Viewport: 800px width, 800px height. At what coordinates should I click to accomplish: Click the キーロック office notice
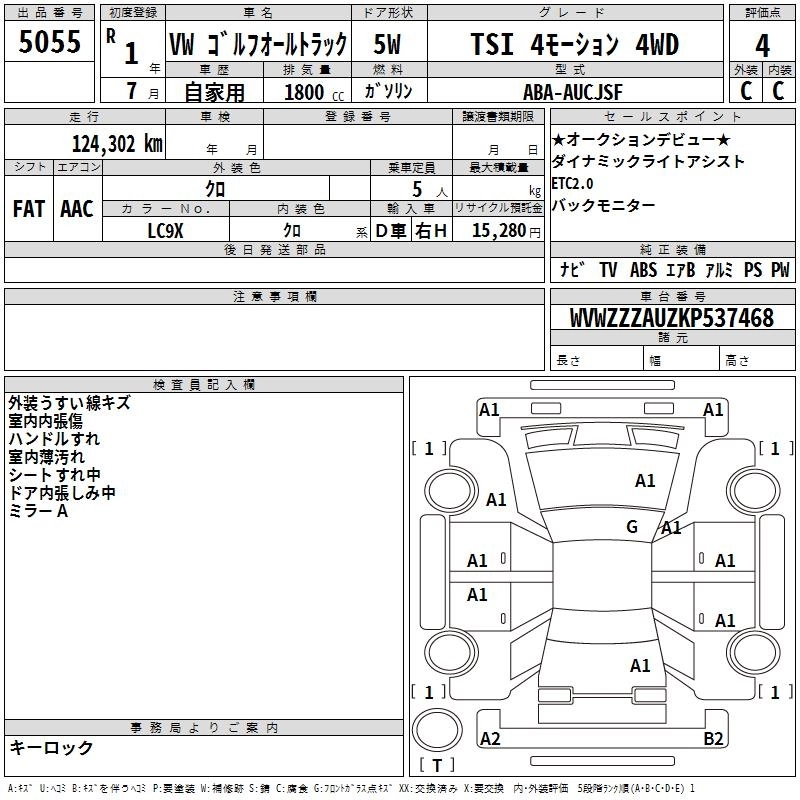[x=52, y=748]
